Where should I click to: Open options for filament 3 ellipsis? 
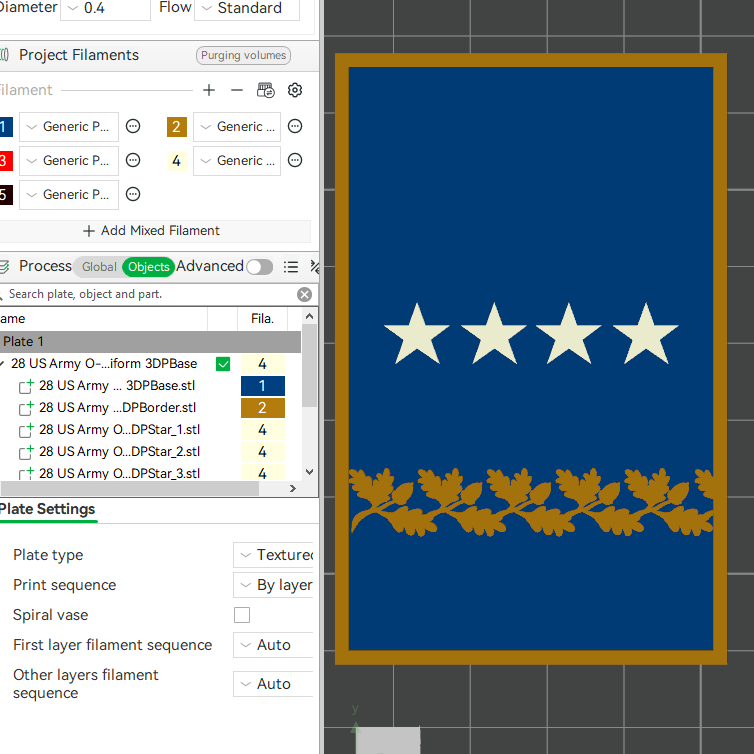click(x=133, y=160)
